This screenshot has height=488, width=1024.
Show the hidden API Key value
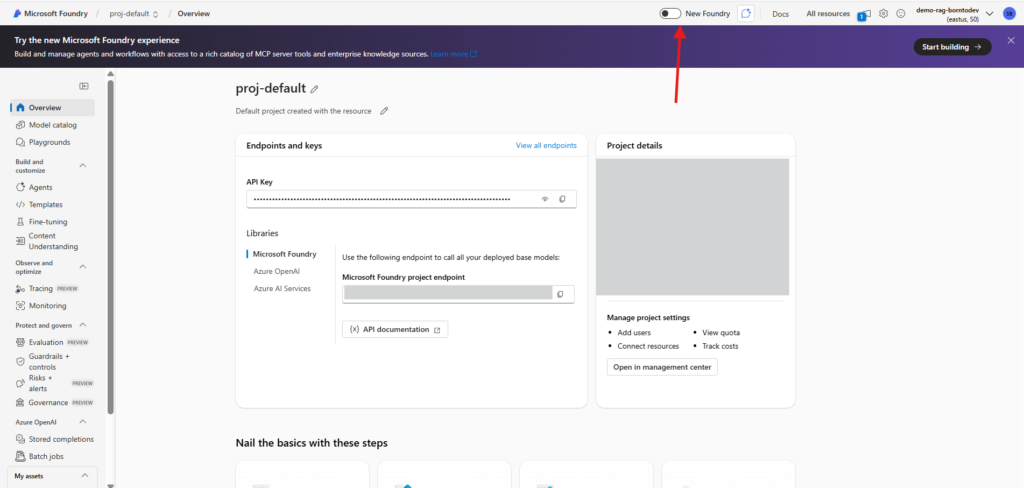pyautogui.click(x=545, y=199)
